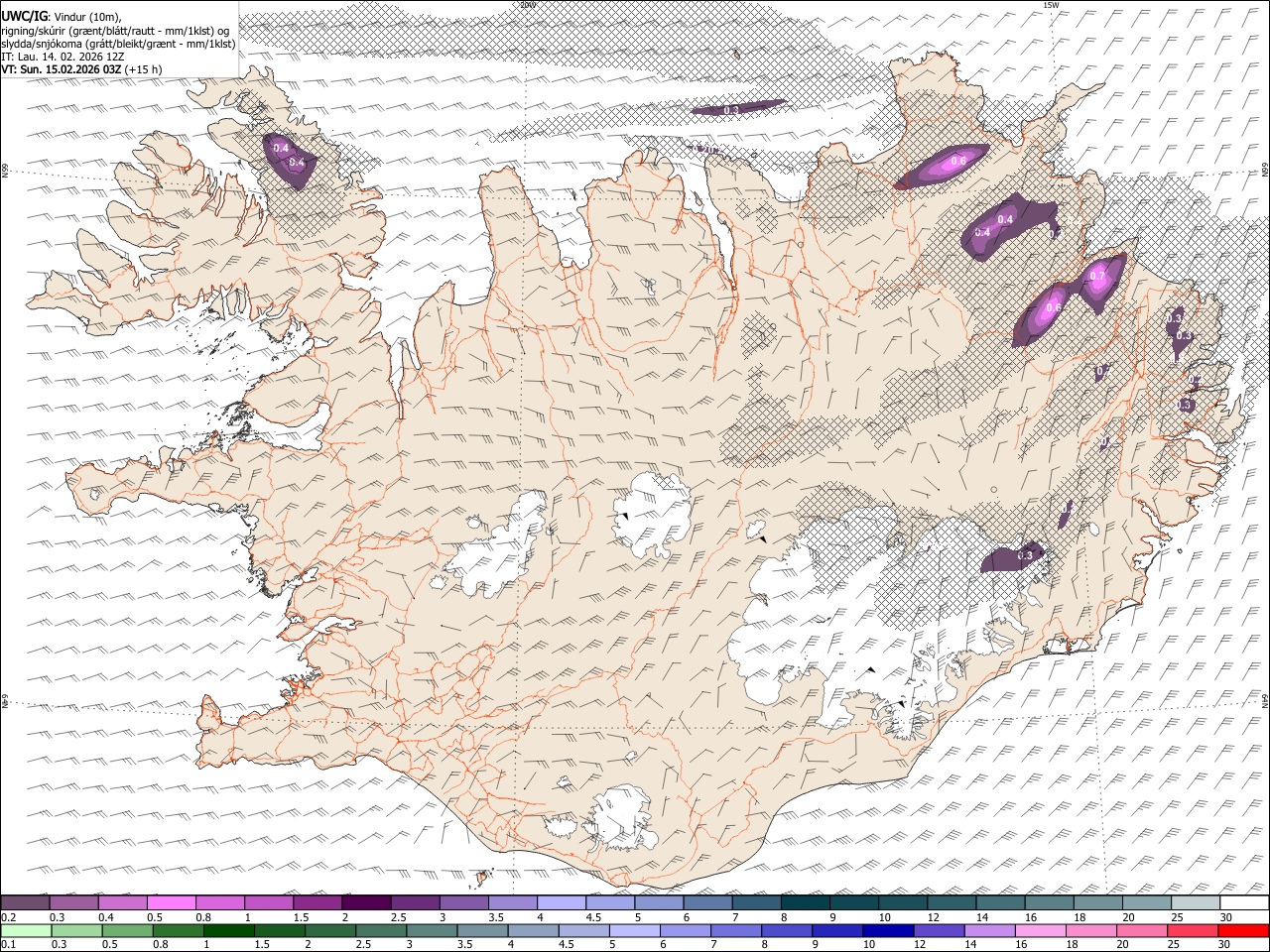Click the 'IT: Lau. 14. 02. 2026 12Z' line
This screenshot has height=952, width=1270.
(x=63, y=57)
